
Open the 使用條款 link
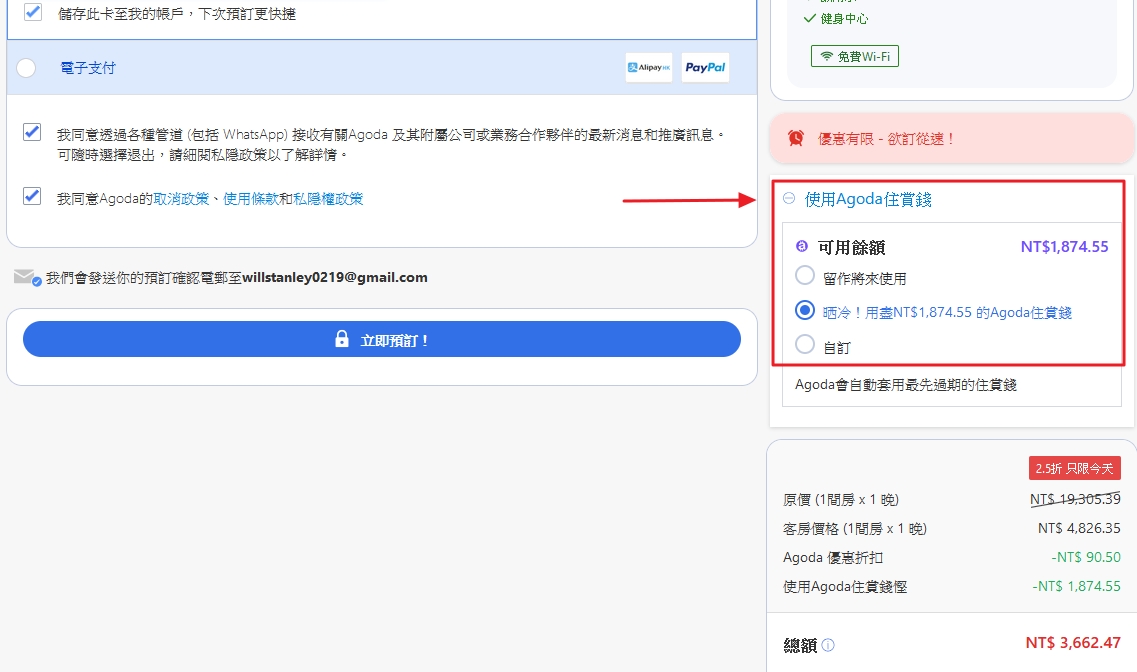251,199
